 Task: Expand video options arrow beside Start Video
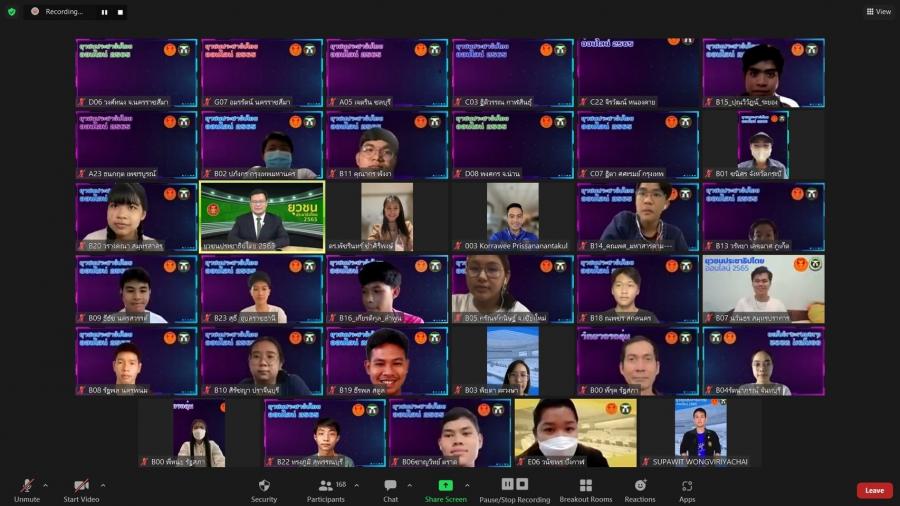102,485
